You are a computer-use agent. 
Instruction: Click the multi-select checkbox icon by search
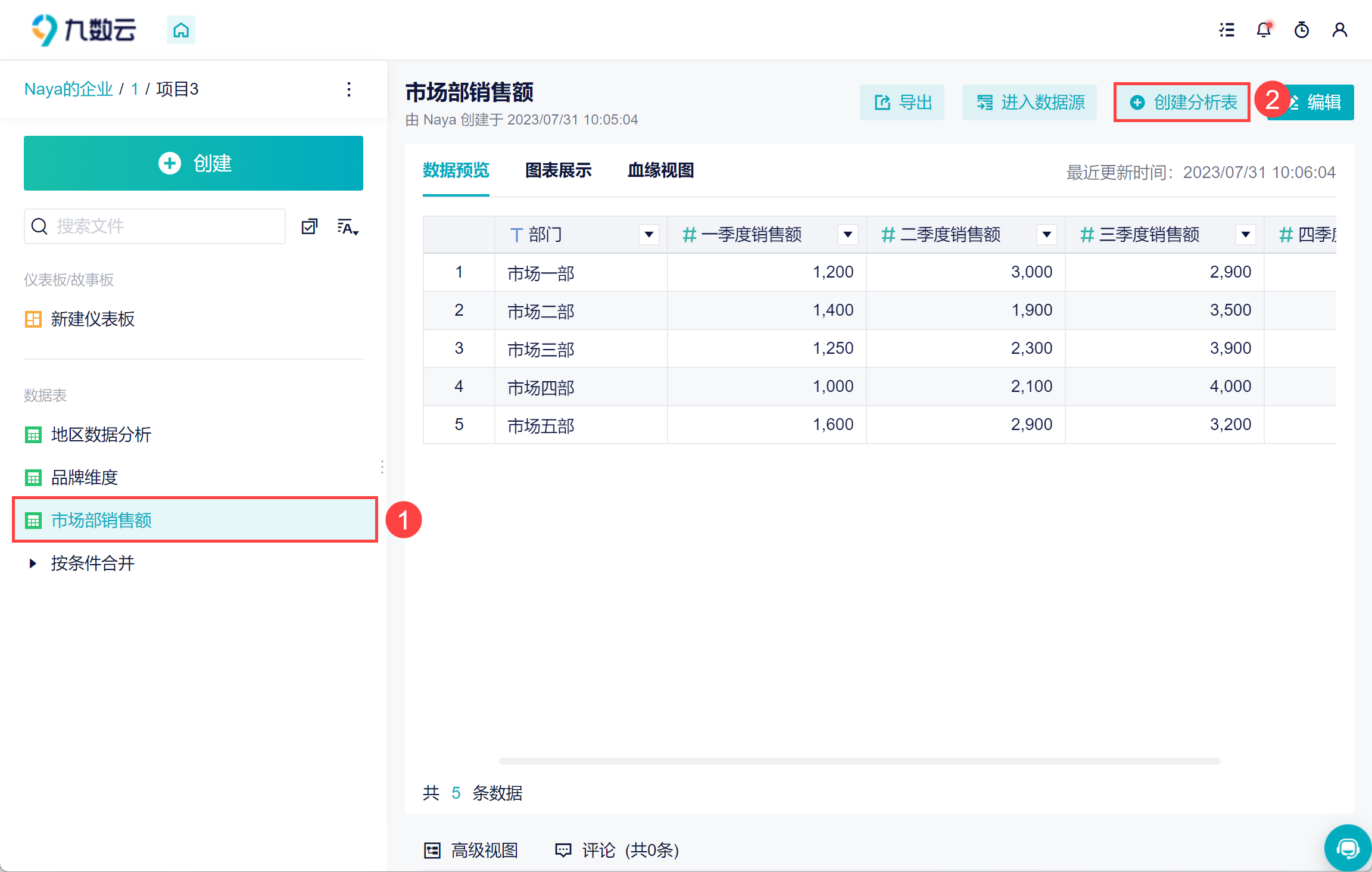pos(310,226)
